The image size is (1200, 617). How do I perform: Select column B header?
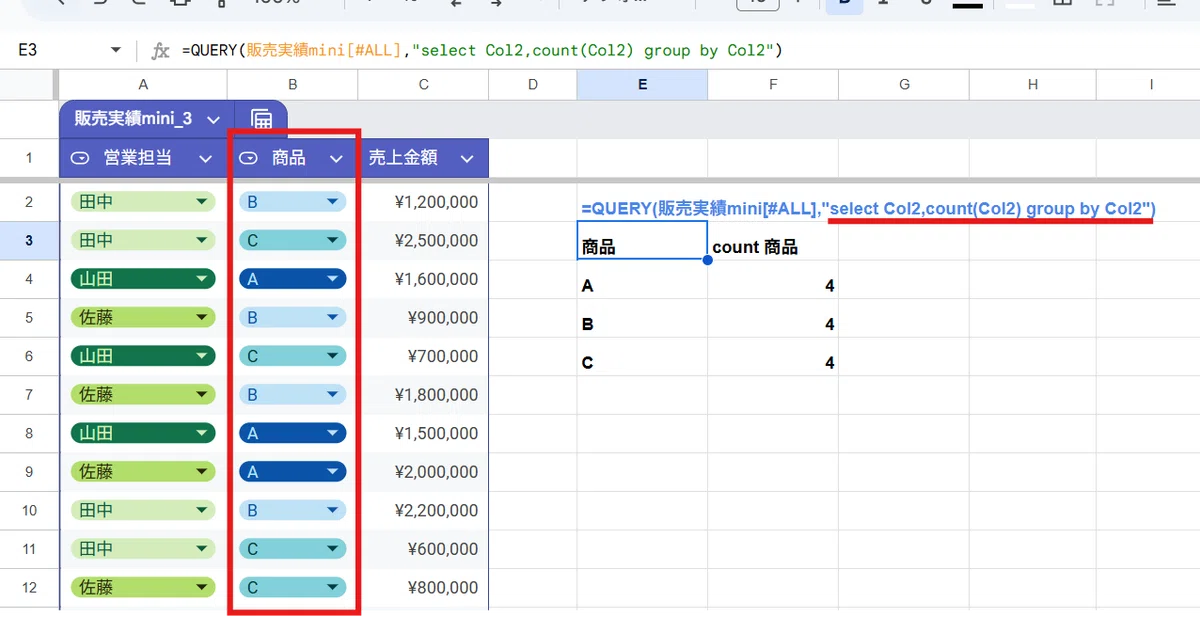(x=293, y=84)
